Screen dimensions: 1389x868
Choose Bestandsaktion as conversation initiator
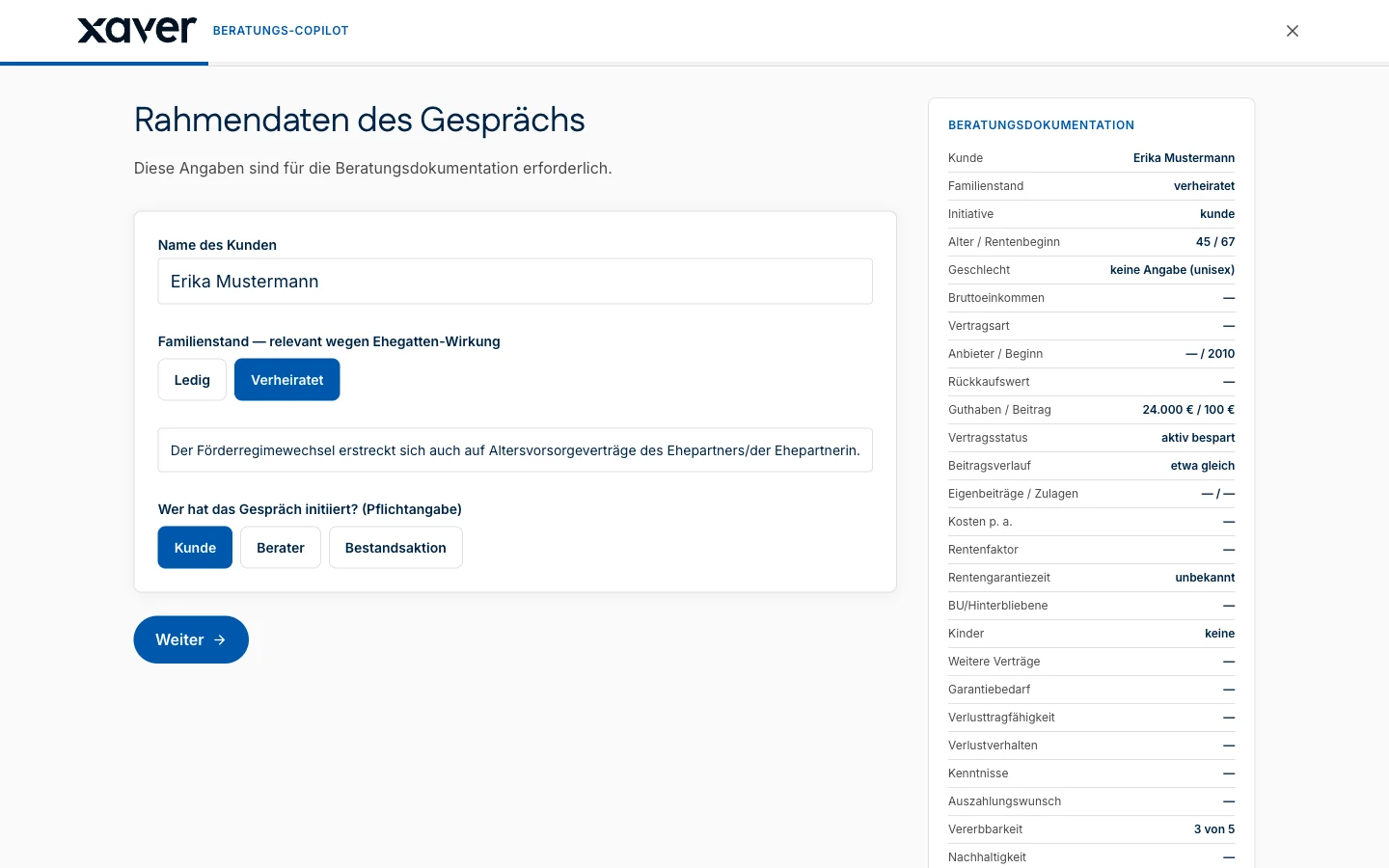tap(395, 548)
